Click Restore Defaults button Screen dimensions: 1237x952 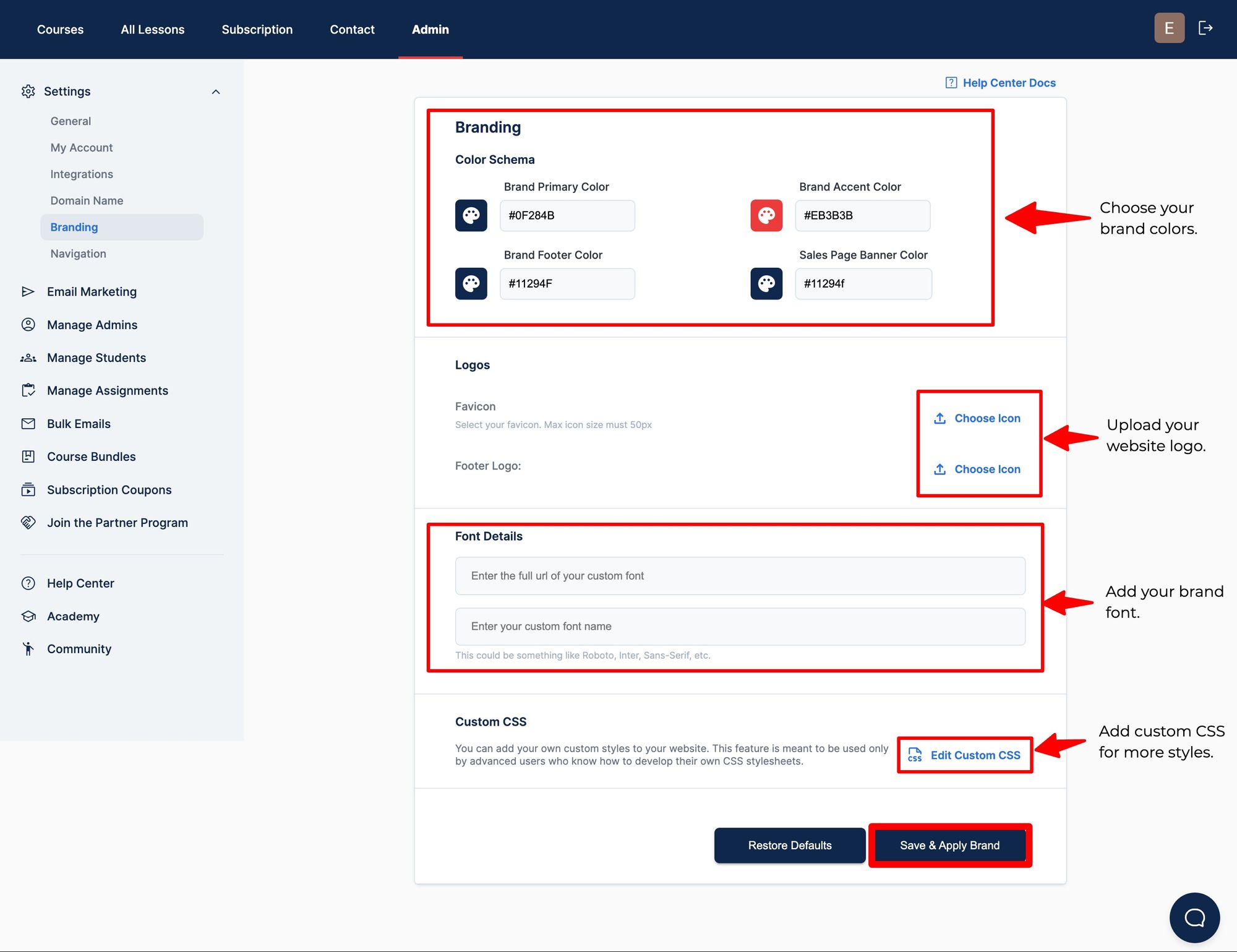(x=789, y=845)
